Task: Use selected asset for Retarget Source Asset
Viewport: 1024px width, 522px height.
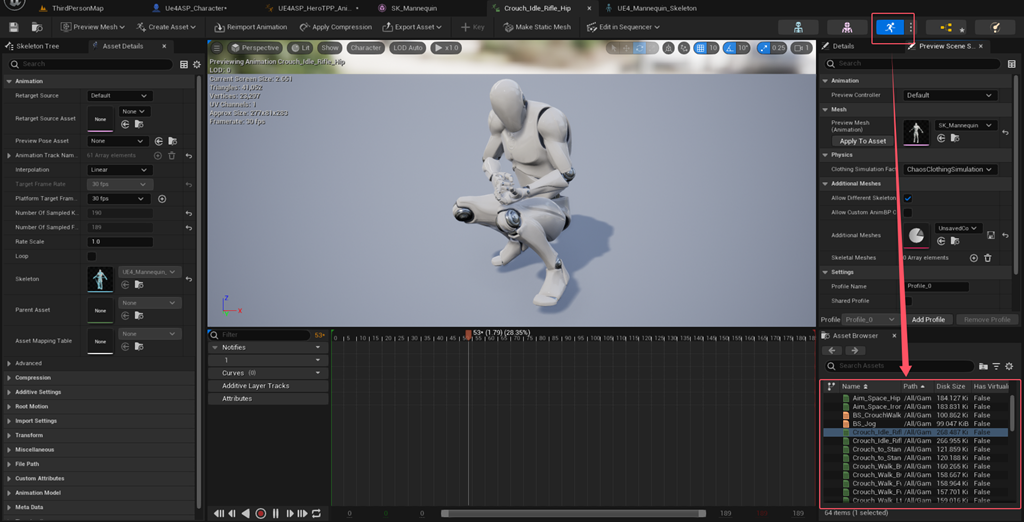Action: 125,123
